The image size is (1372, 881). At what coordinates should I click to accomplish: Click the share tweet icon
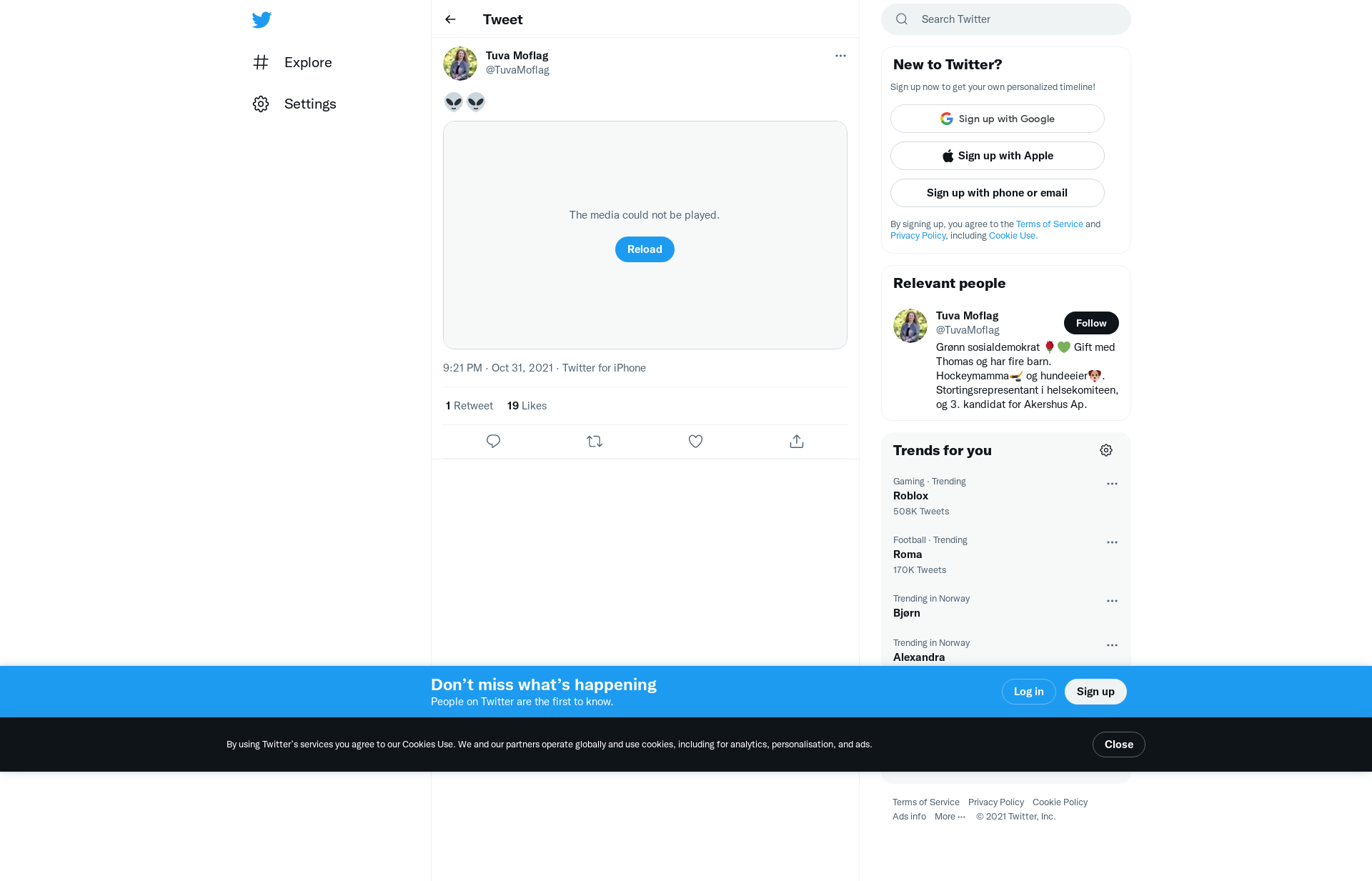click(x=797, y=442)
